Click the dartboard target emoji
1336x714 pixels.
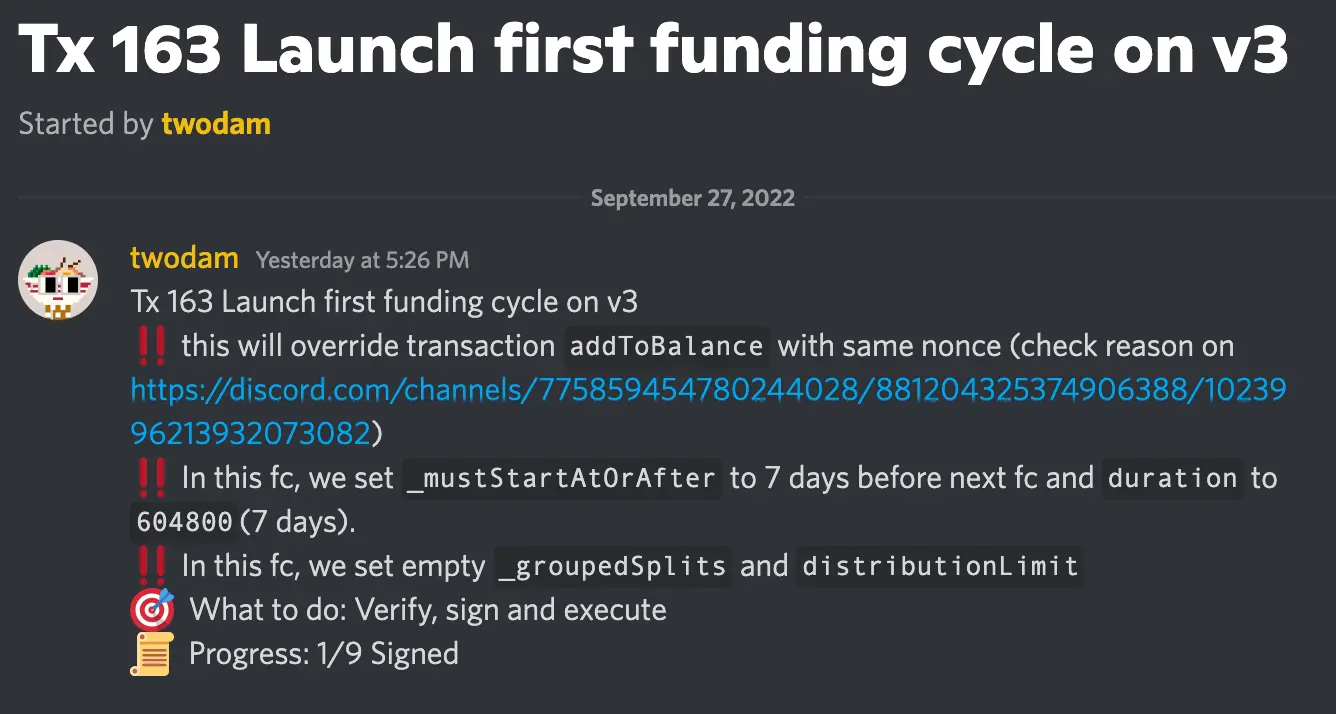150,609
